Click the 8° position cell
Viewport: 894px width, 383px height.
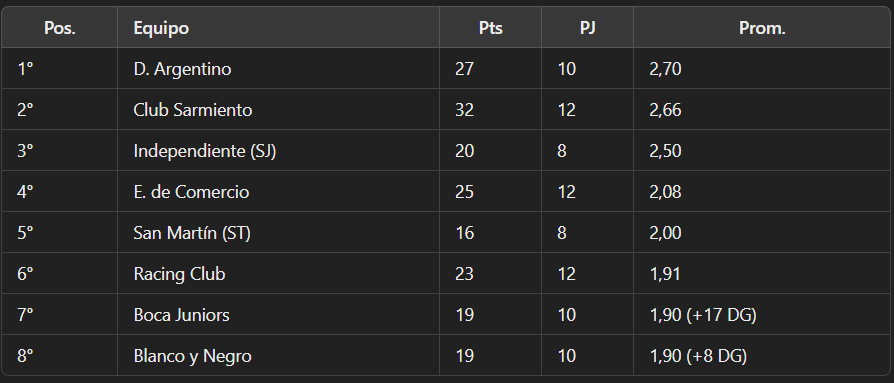pos(25,356)
